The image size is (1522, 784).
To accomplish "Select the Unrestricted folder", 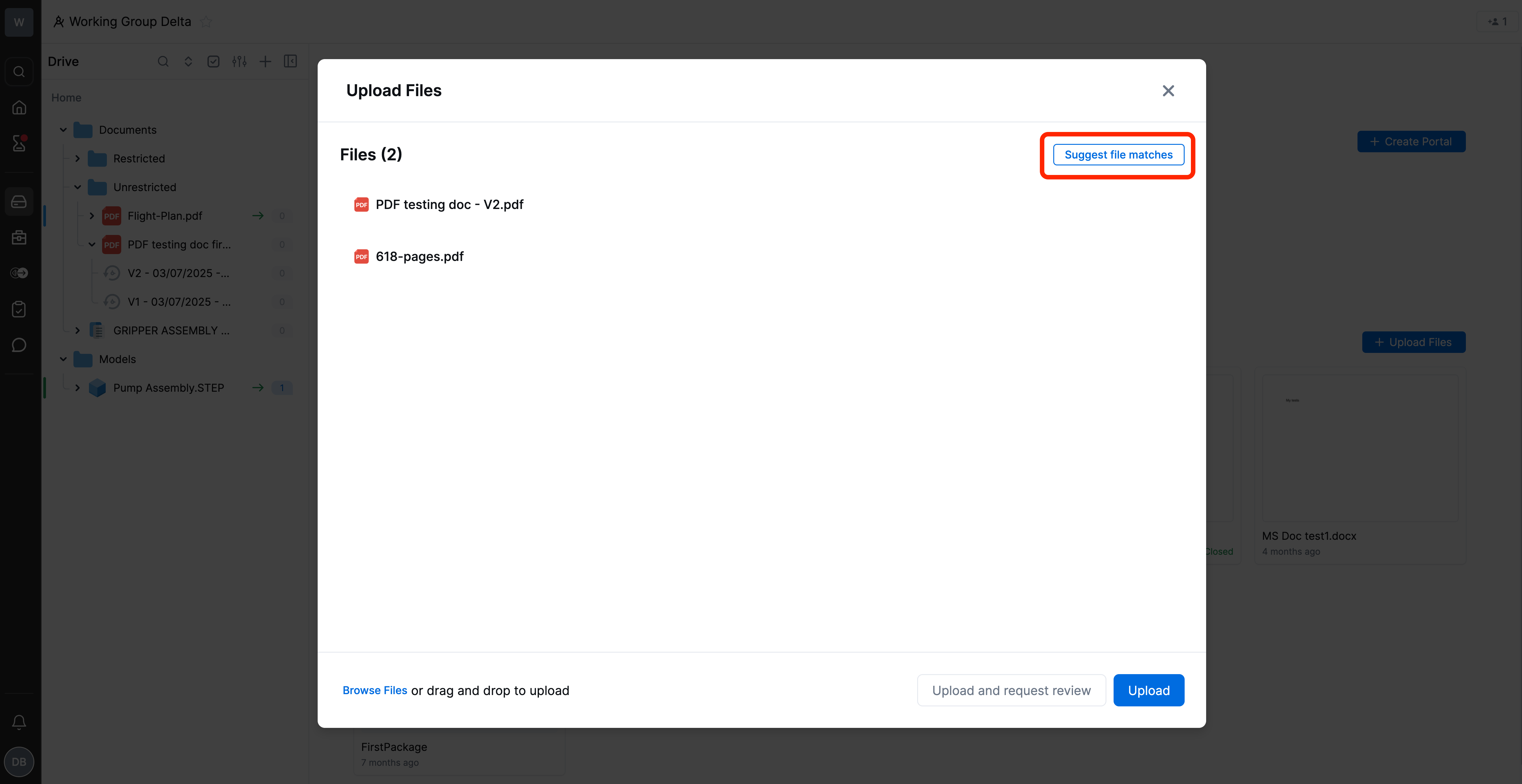I will pyautogui.click(x=145, y=187).
